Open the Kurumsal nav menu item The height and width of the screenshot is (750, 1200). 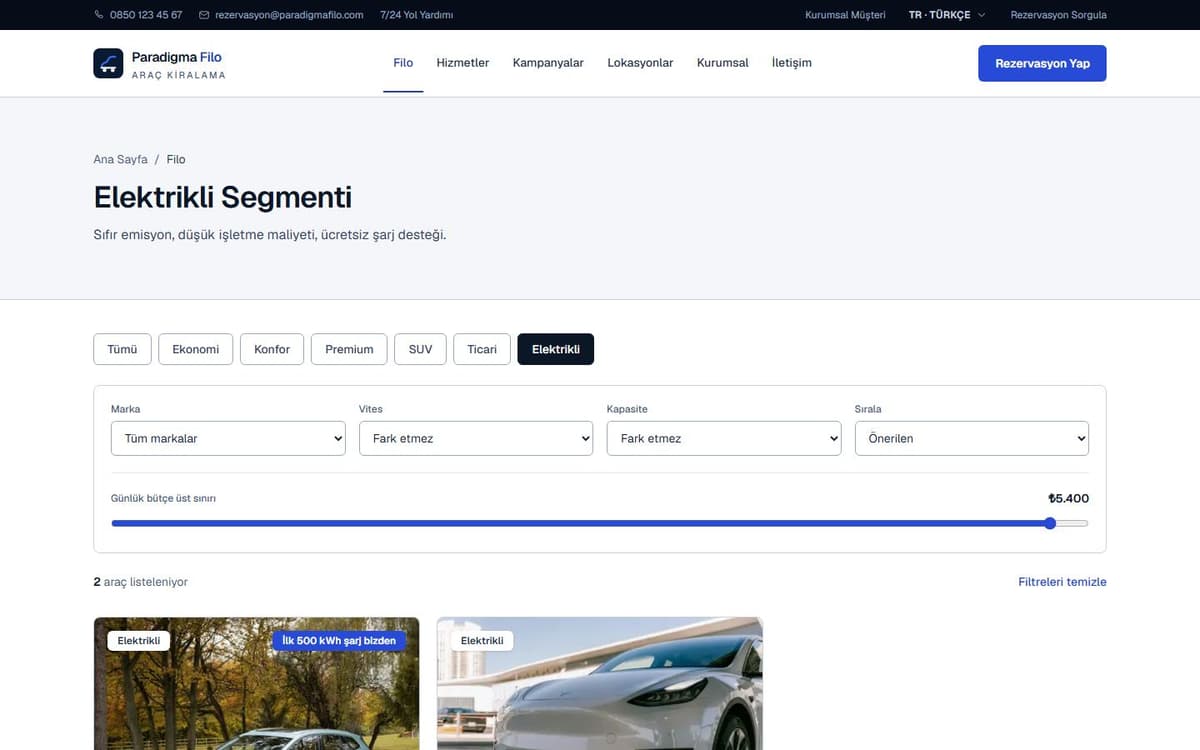pos(723,63)
